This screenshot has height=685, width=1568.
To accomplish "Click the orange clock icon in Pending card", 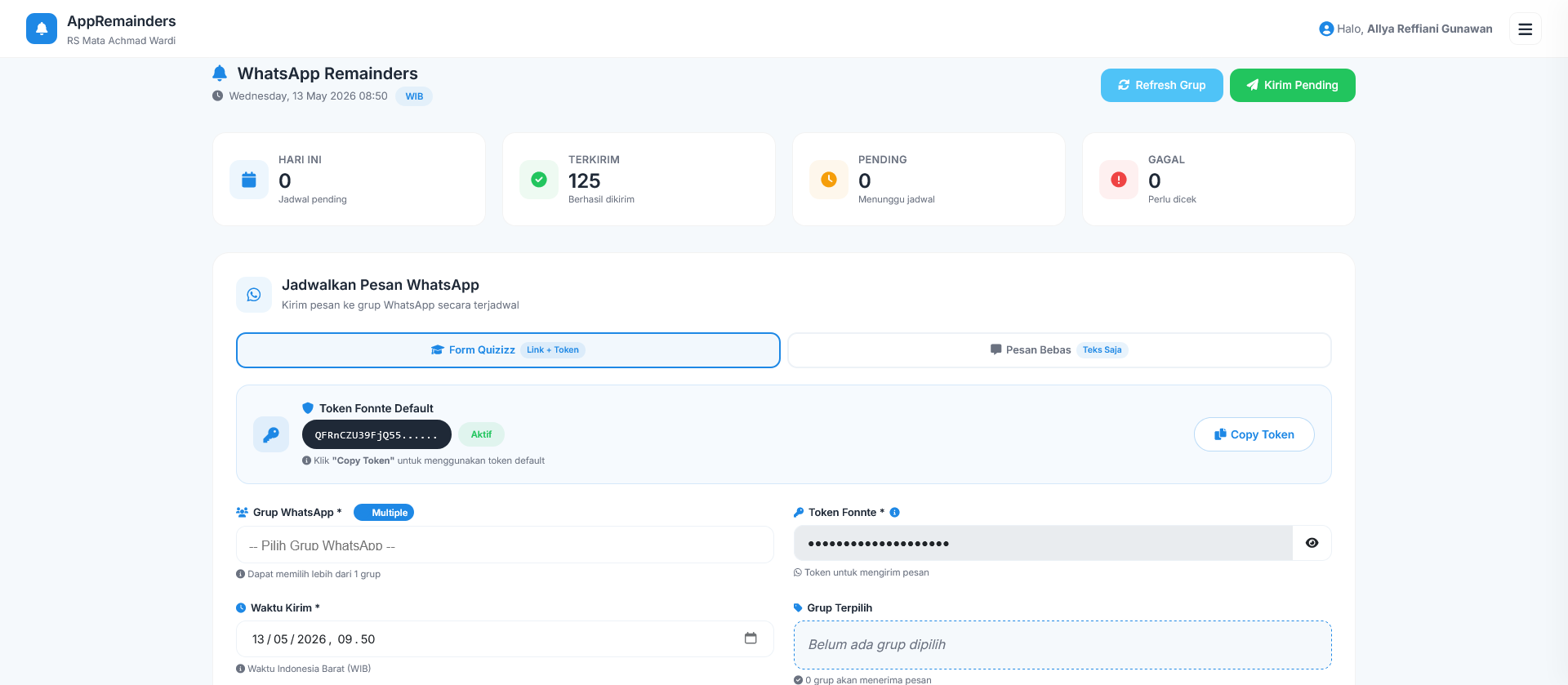I will point(829,180).
